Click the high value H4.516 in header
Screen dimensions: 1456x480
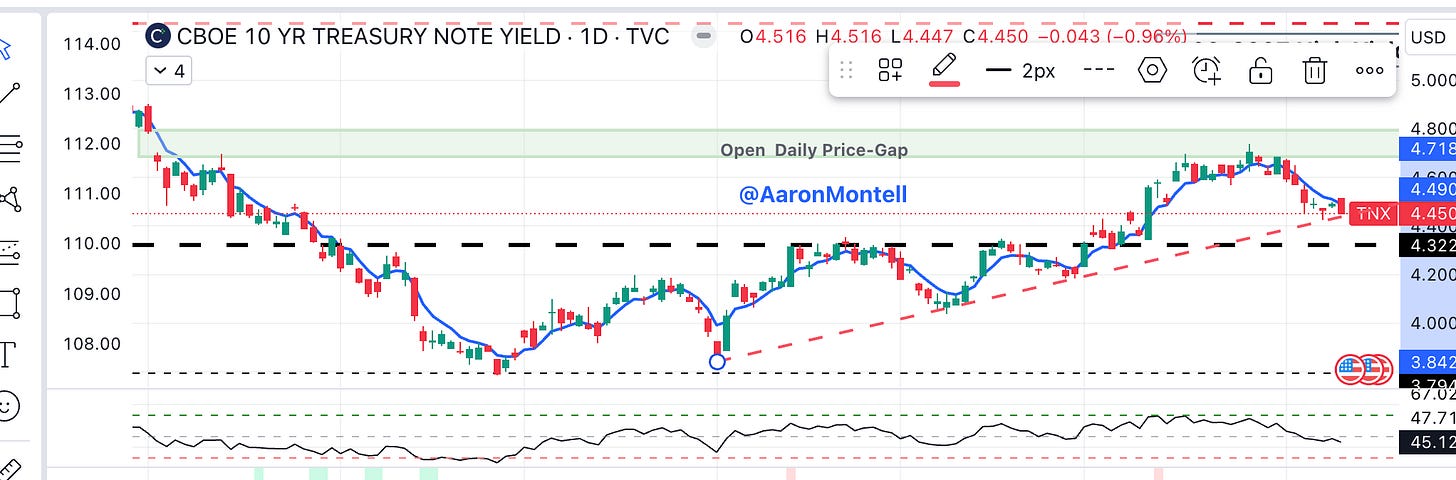pos(849,37)
